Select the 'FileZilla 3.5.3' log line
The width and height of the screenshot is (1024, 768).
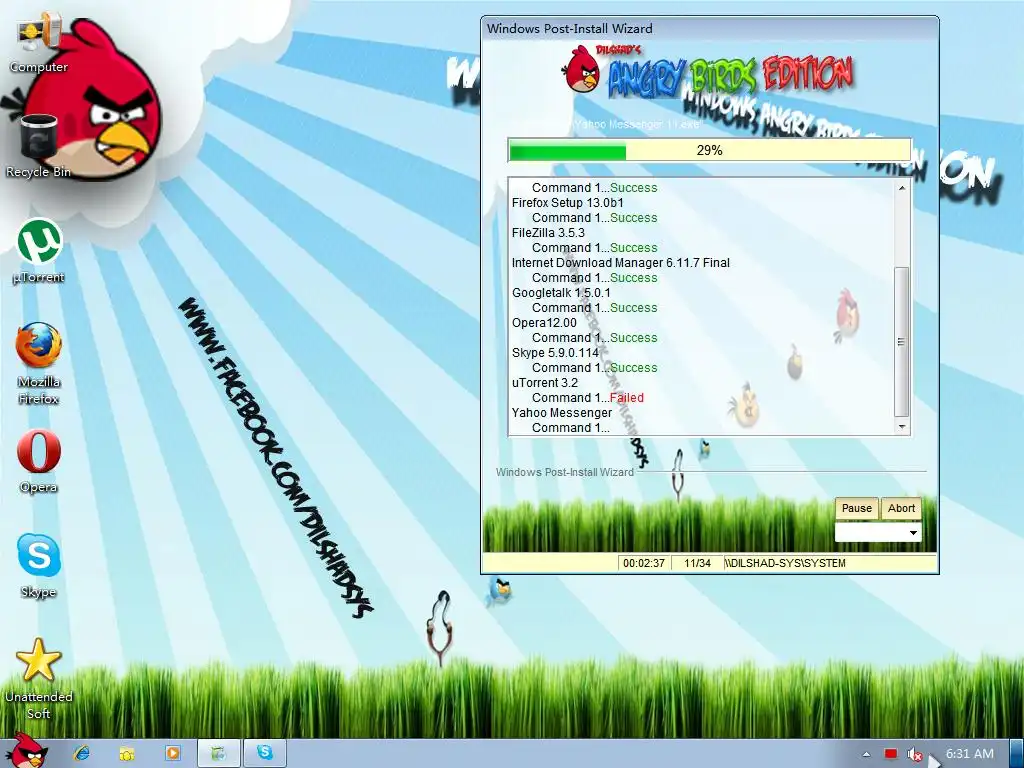(548, 232)
